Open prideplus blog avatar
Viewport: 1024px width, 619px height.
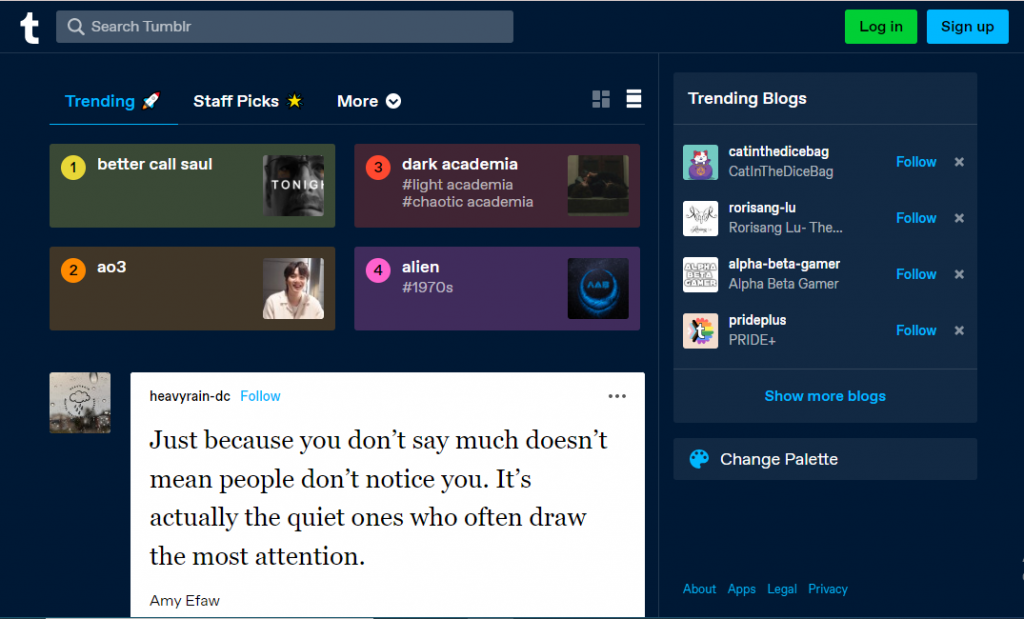pos(700,330)
